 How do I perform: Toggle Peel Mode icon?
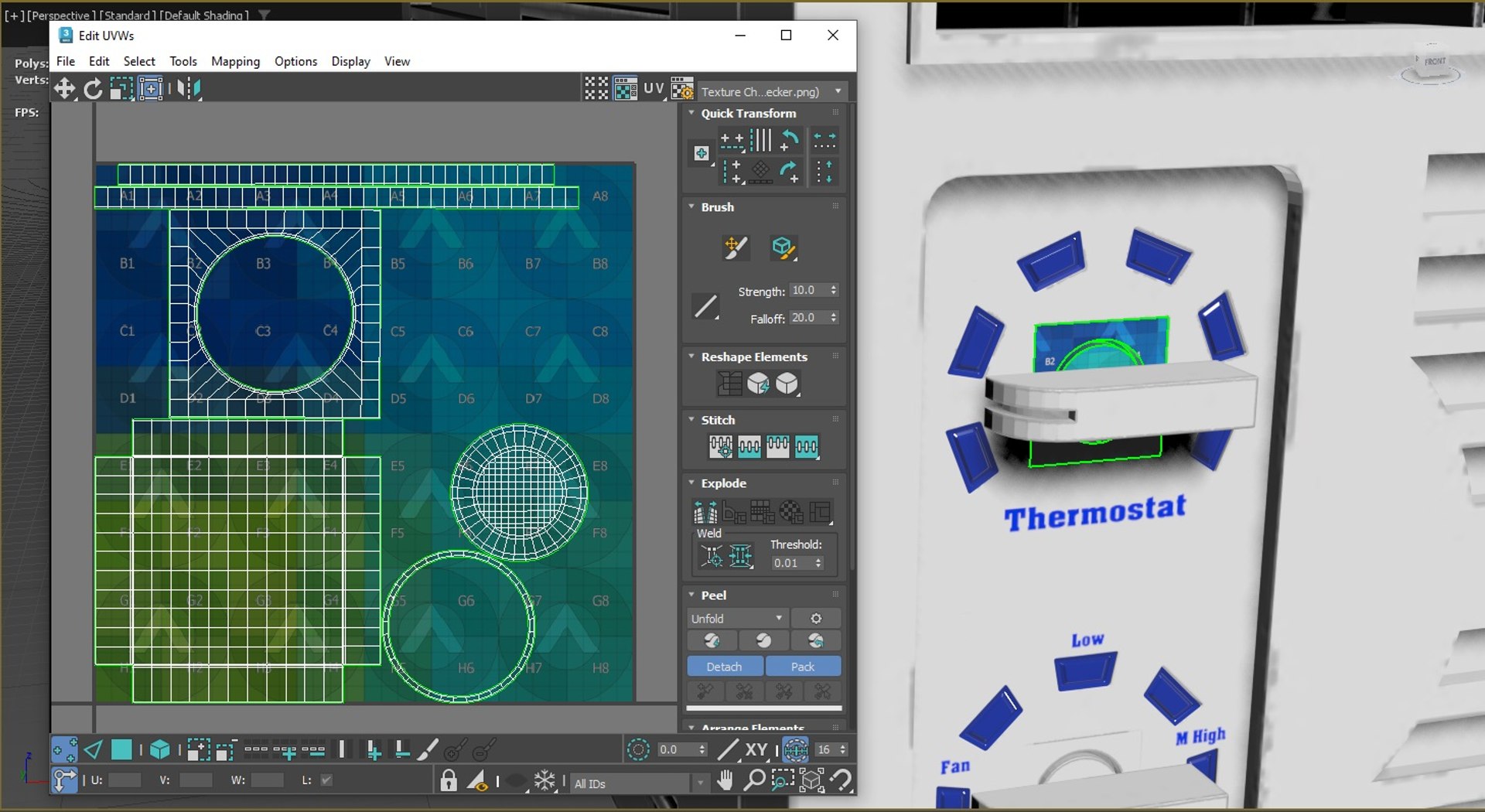point(763,640)
